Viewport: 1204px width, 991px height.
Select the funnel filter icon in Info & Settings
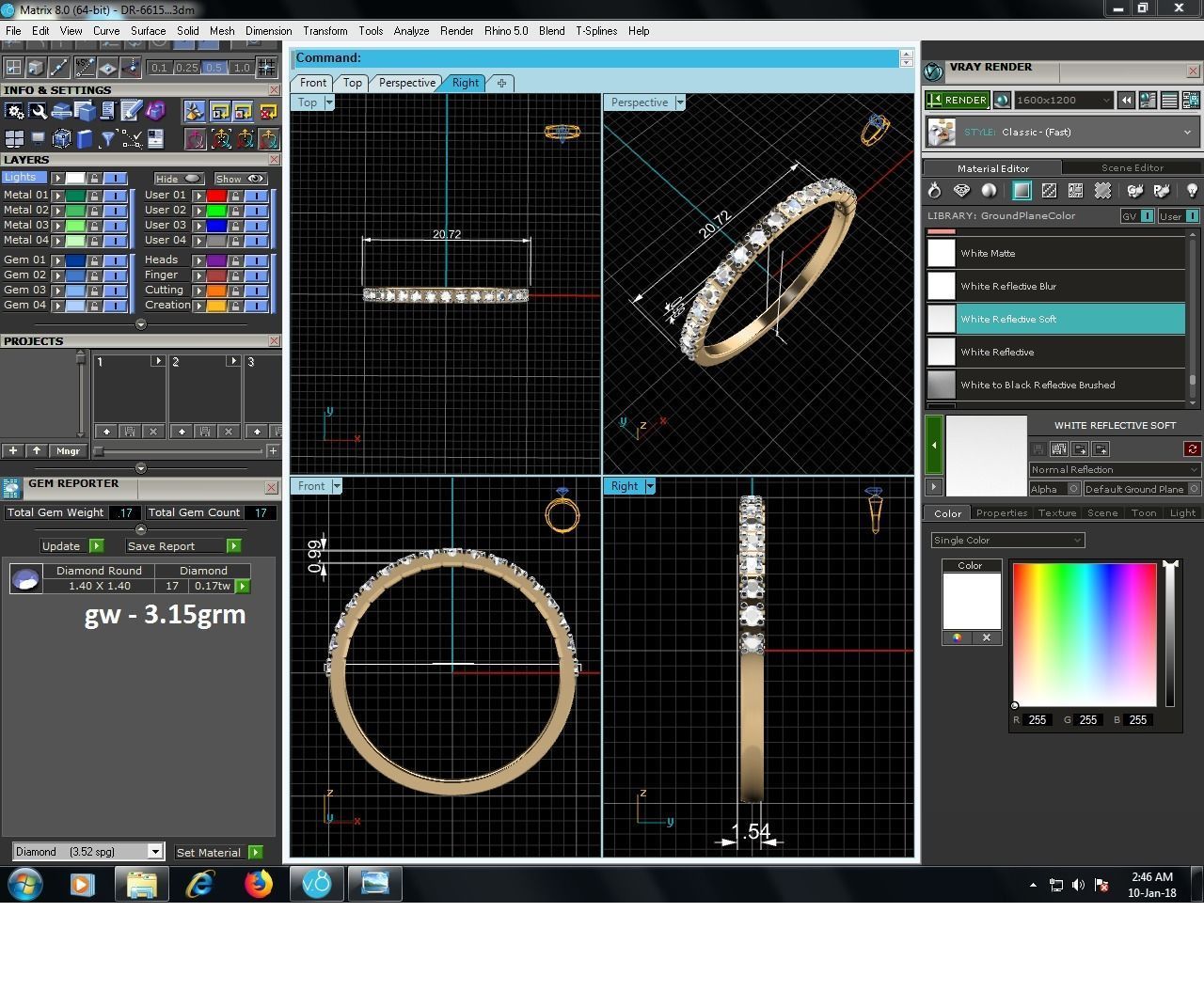tap(108, 139)
